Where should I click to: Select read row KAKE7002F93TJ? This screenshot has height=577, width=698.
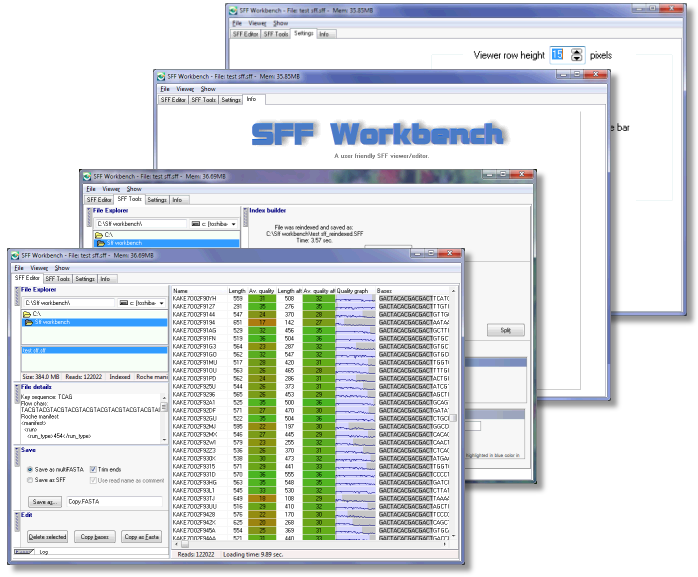311,499
